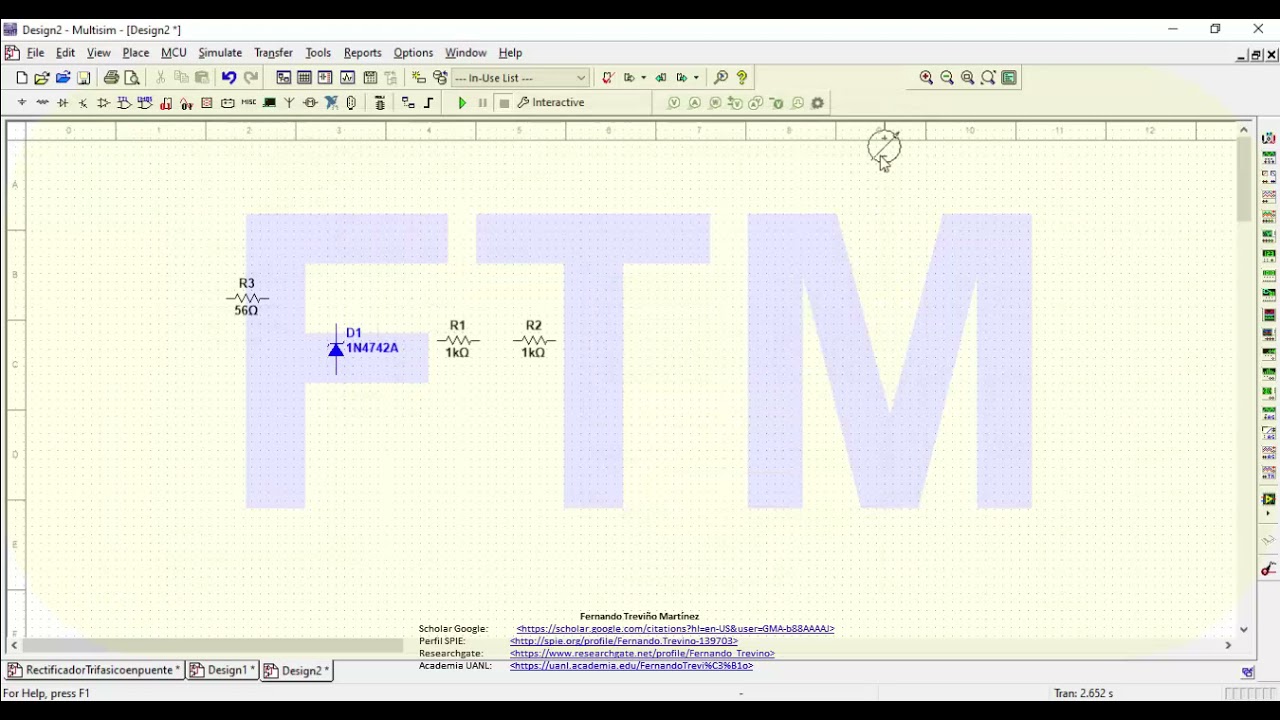Open the uanl.academia.edu link

coord(631,666)
